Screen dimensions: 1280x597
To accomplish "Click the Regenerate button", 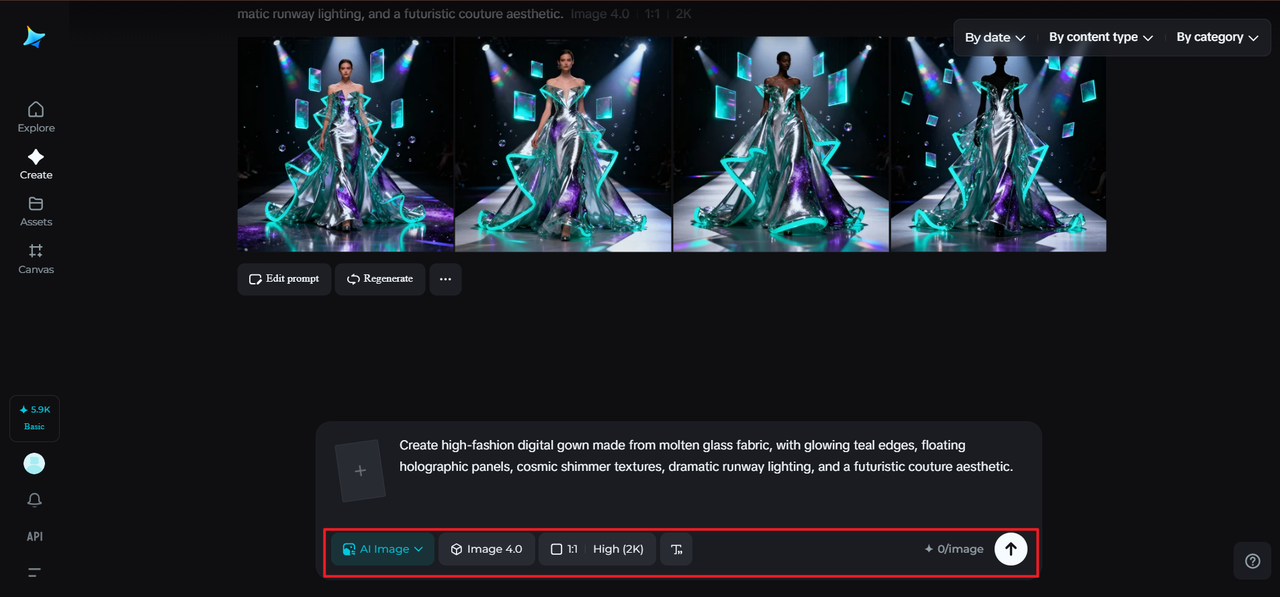I will [x=380, y=279].
